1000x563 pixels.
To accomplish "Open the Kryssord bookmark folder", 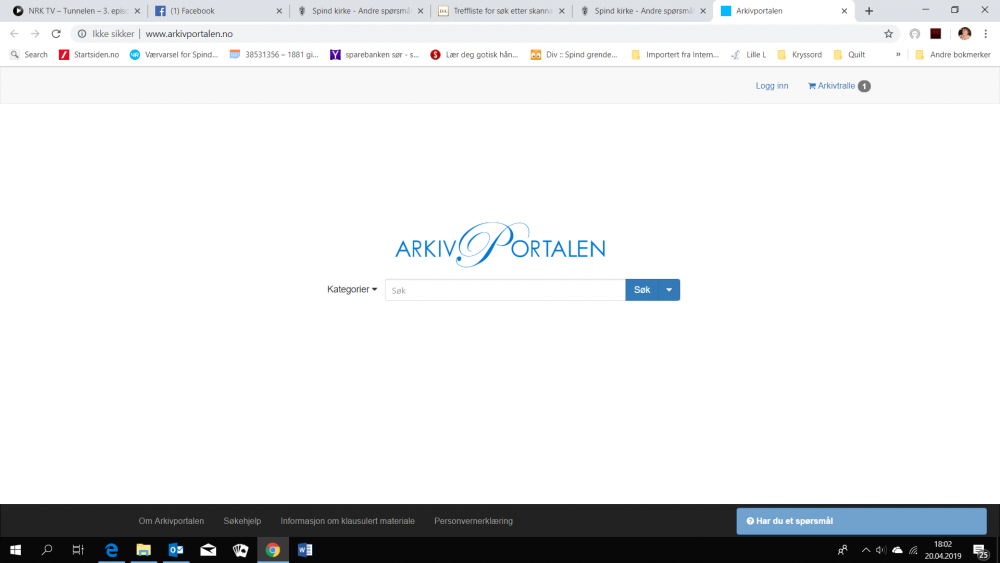I will 799,55.
